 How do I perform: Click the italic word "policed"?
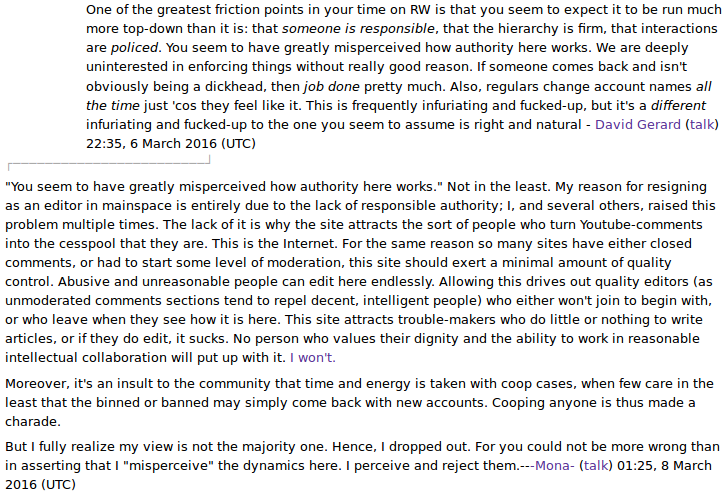pyautogui.click(x=134, y=48)
